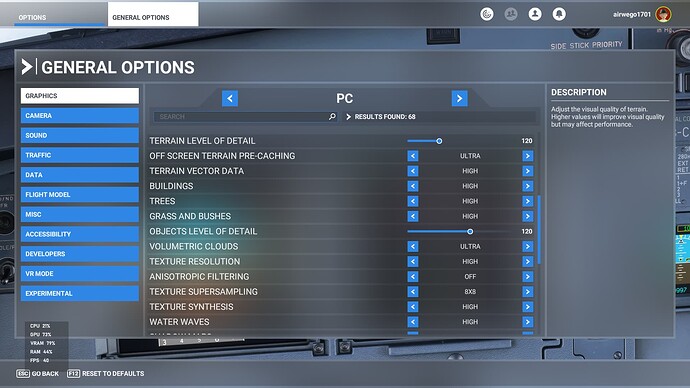The width and height of the screenshot is (690, 388).
Task: Increase Anisotropic Filtering with right arrow
Action: (528, 277)
